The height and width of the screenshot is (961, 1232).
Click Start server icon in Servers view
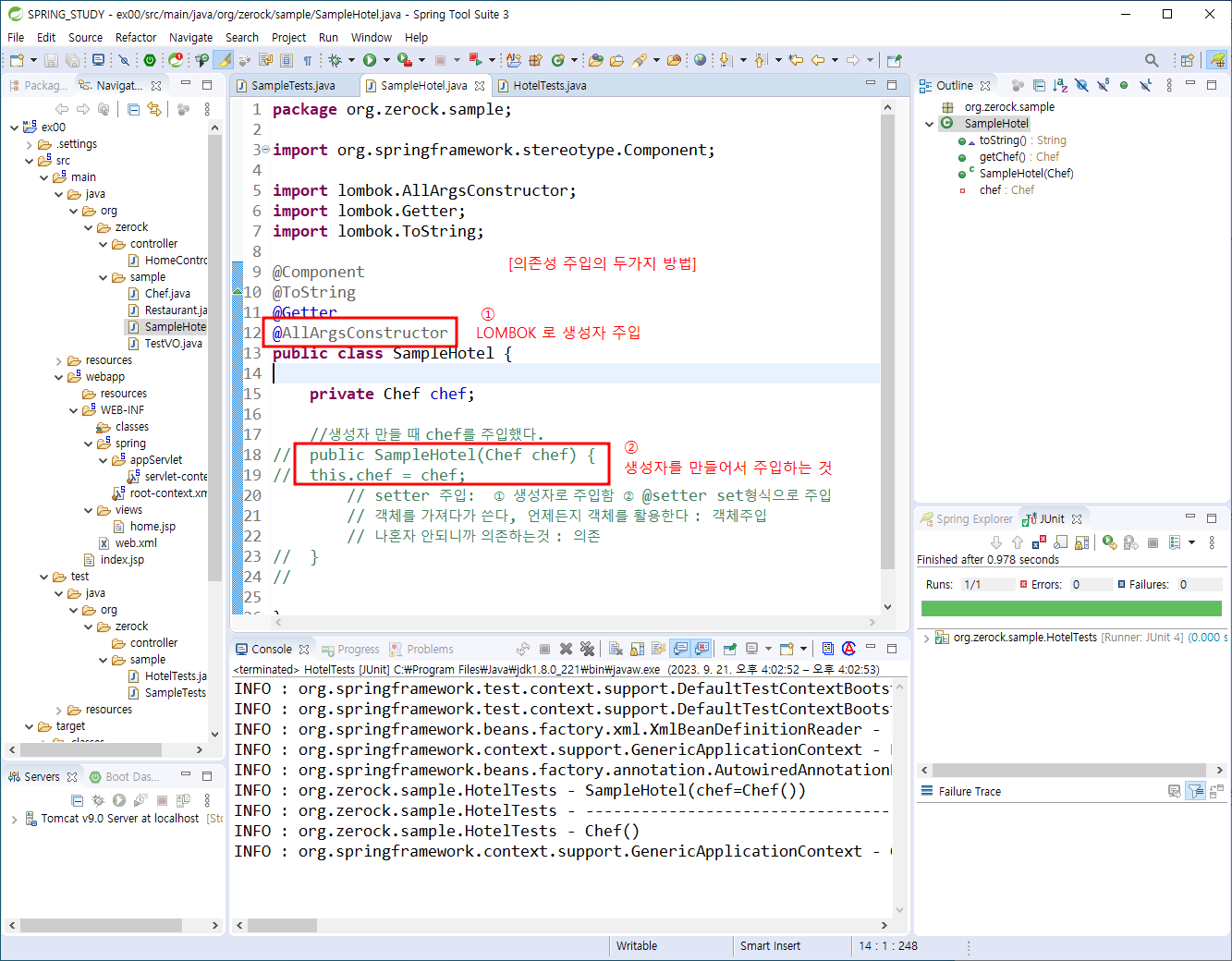coord(118,800)
